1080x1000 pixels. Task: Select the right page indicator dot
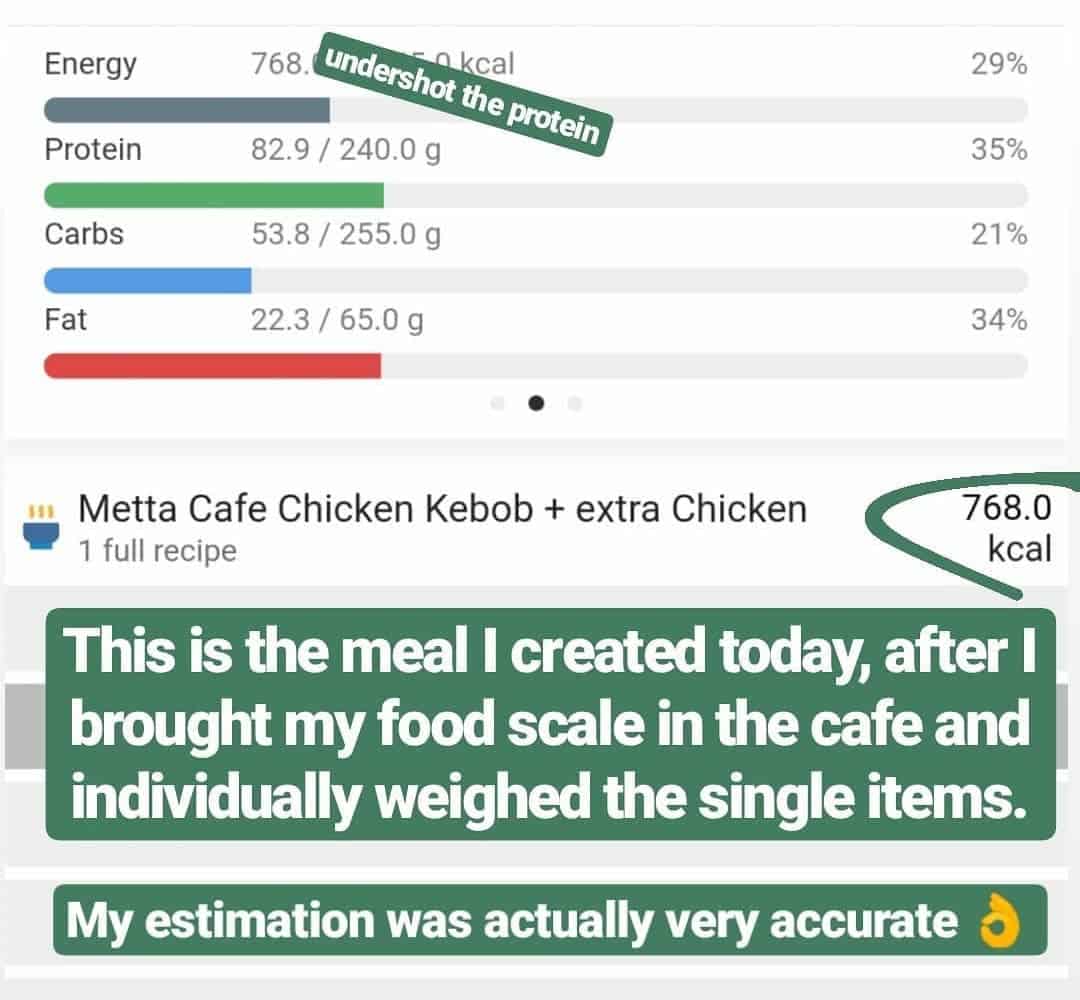(575, 404)
